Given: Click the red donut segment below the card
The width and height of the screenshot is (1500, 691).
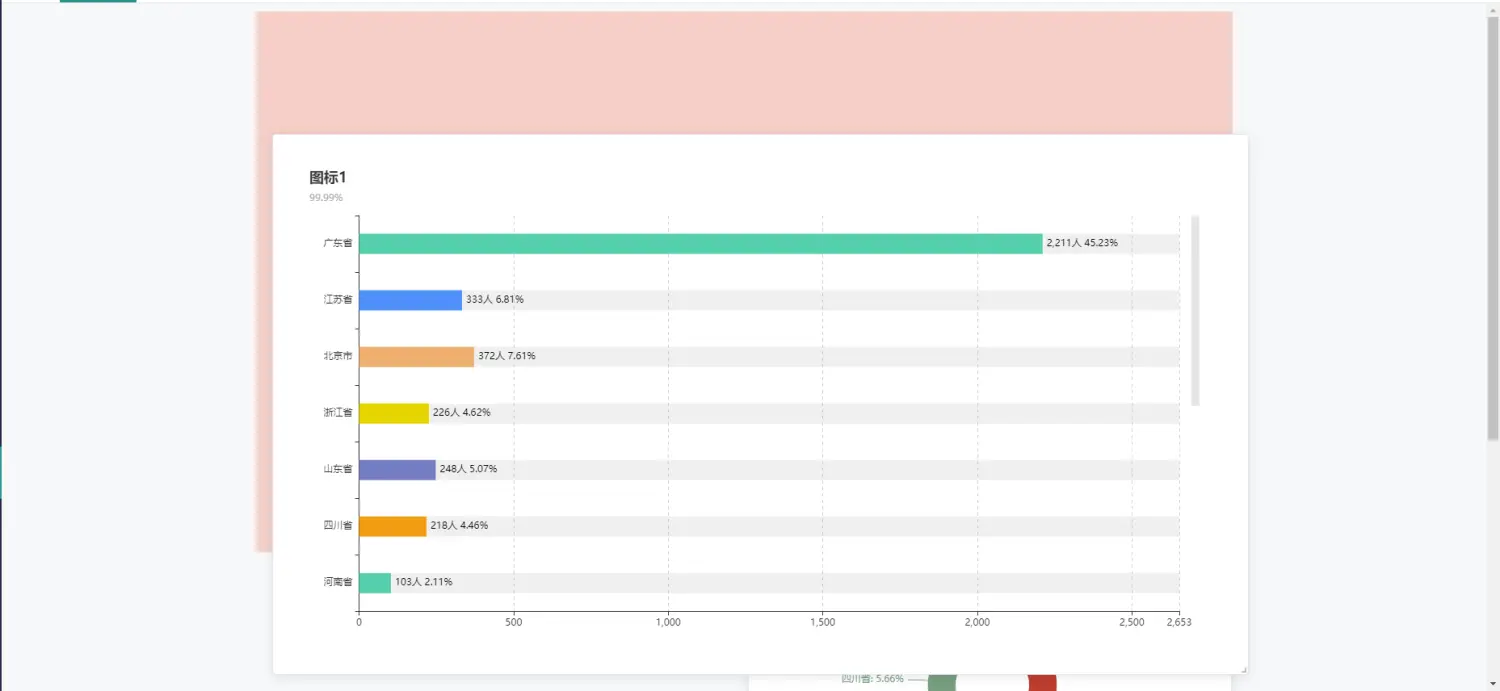Looking at the screenshot, I should pyautogui.click(x=1042, y=682).
